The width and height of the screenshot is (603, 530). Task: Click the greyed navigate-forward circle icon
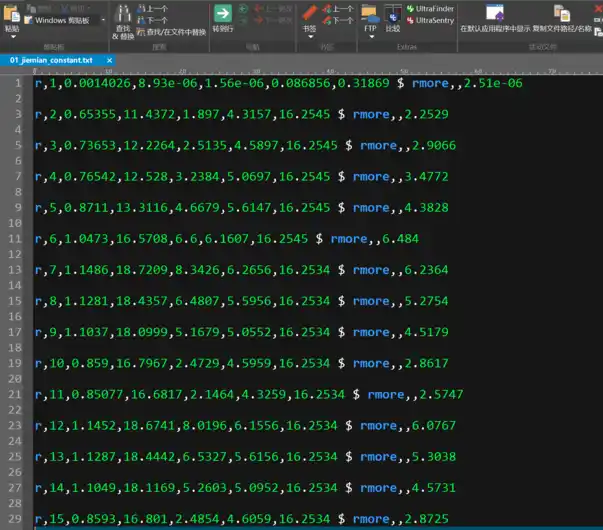pos(243,19)
